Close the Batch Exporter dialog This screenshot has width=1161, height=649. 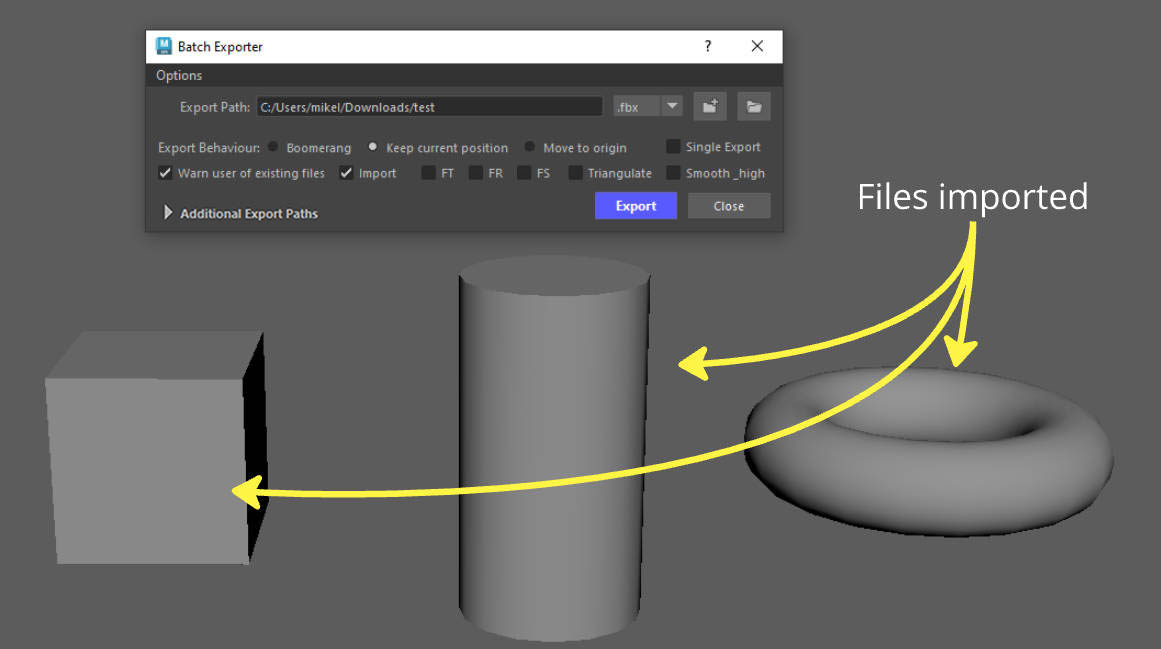click(x=757, y=46)
